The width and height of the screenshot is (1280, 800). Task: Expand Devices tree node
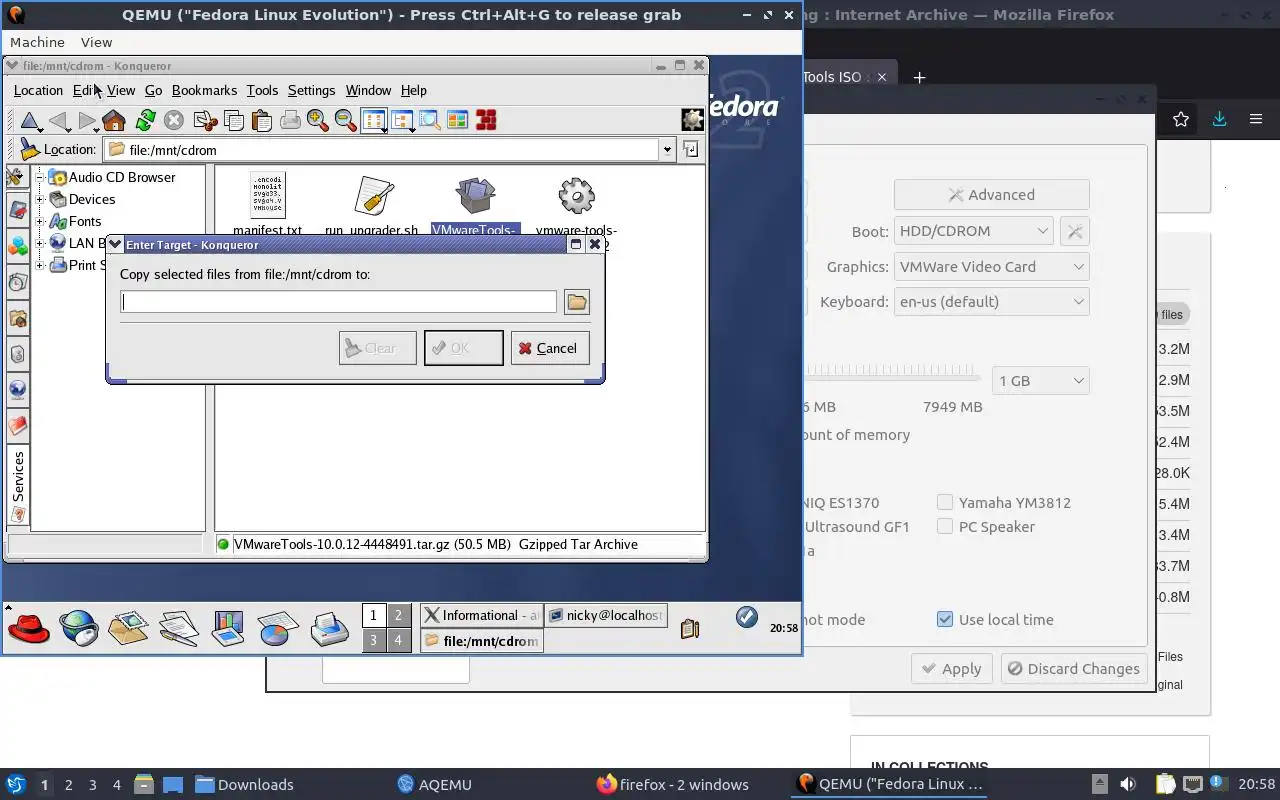[41, 199]
